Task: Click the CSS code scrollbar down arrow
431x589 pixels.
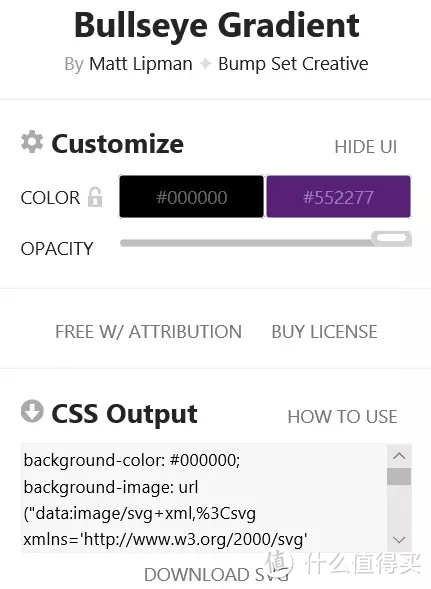Action: point(399,540)
